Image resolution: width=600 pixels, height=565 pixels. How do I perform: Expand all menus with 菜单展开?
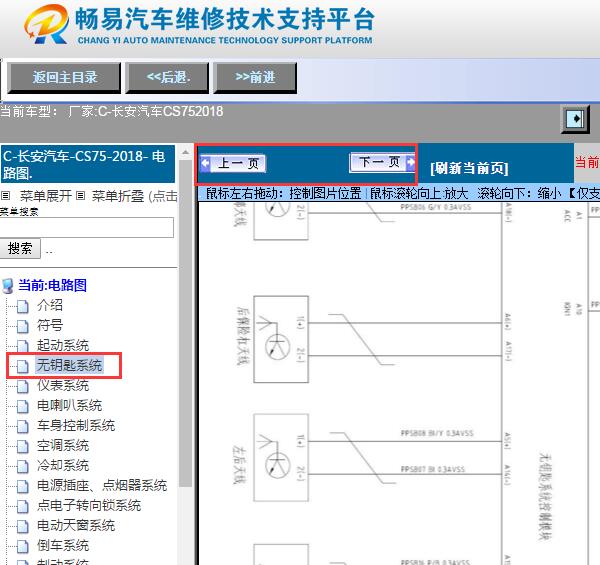(x=46, y=196)
